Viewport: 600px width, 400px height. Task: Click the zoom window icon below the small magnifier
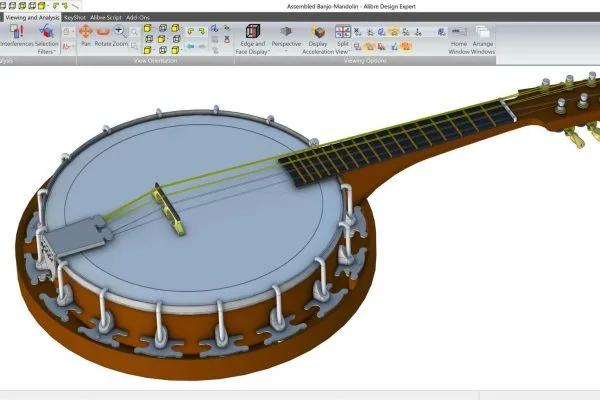pos(134,46)
